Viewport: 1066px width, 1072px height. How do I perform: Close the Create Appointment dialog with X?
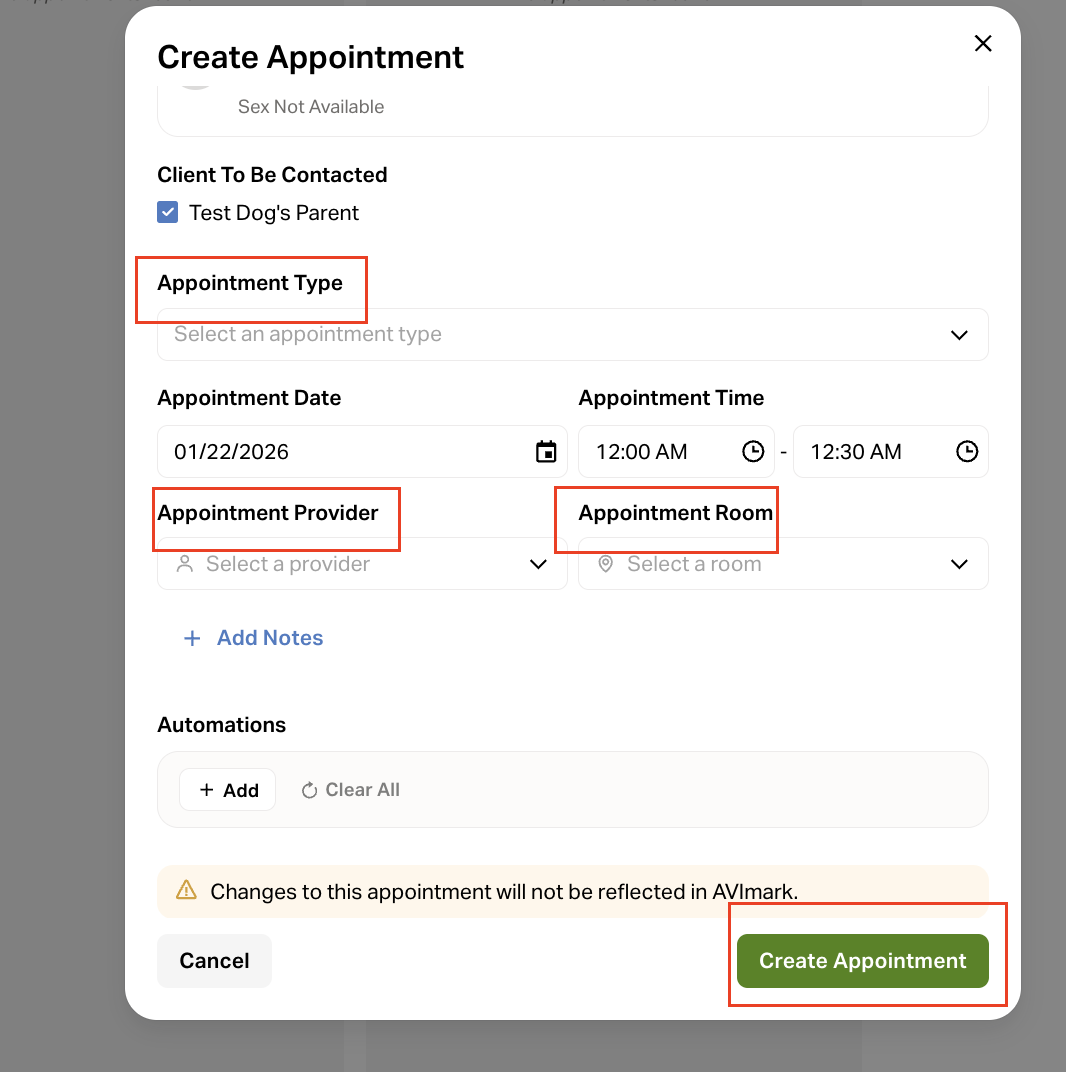coord(983,43)
